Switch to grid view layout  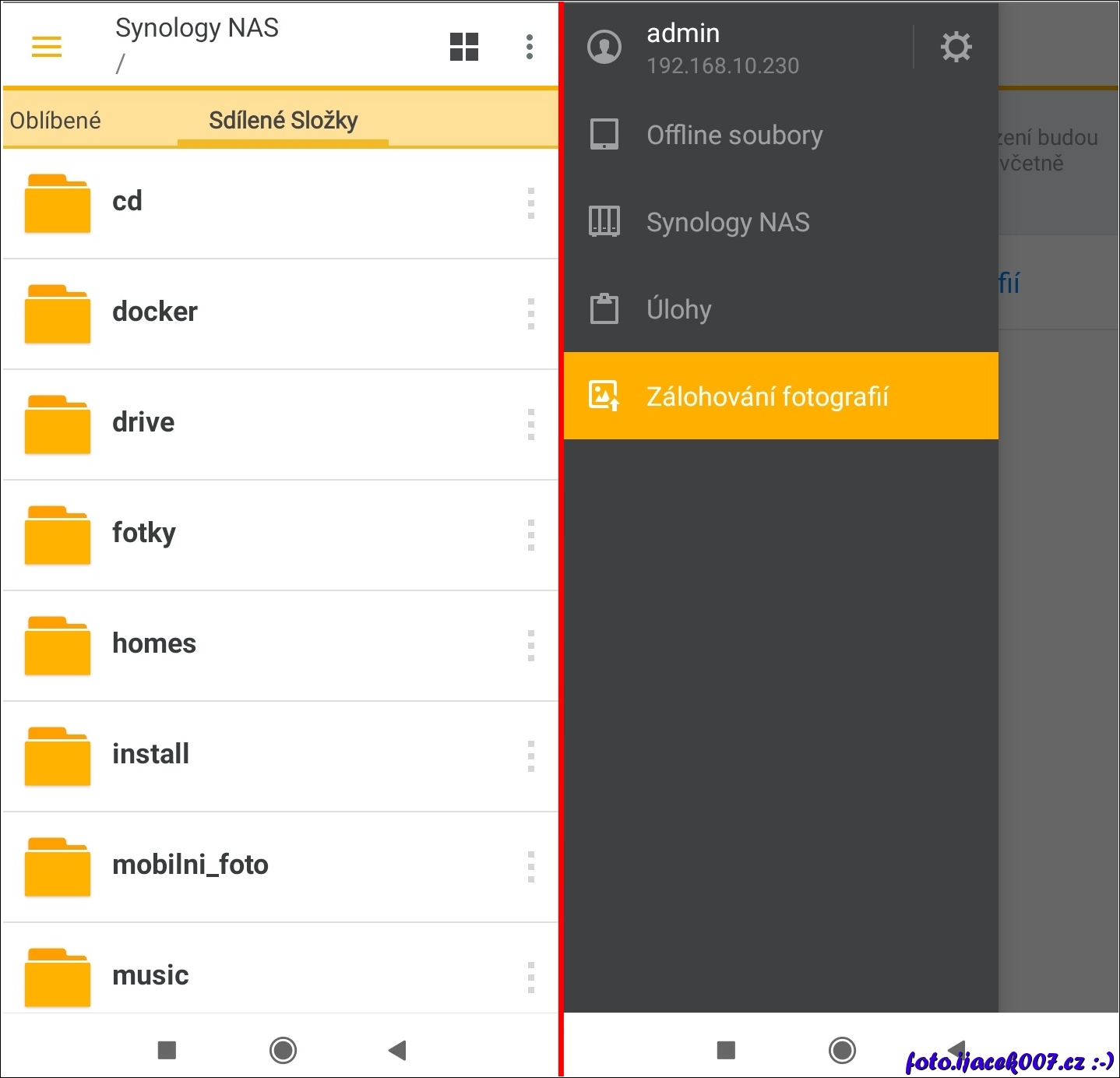tap(464, 47)
